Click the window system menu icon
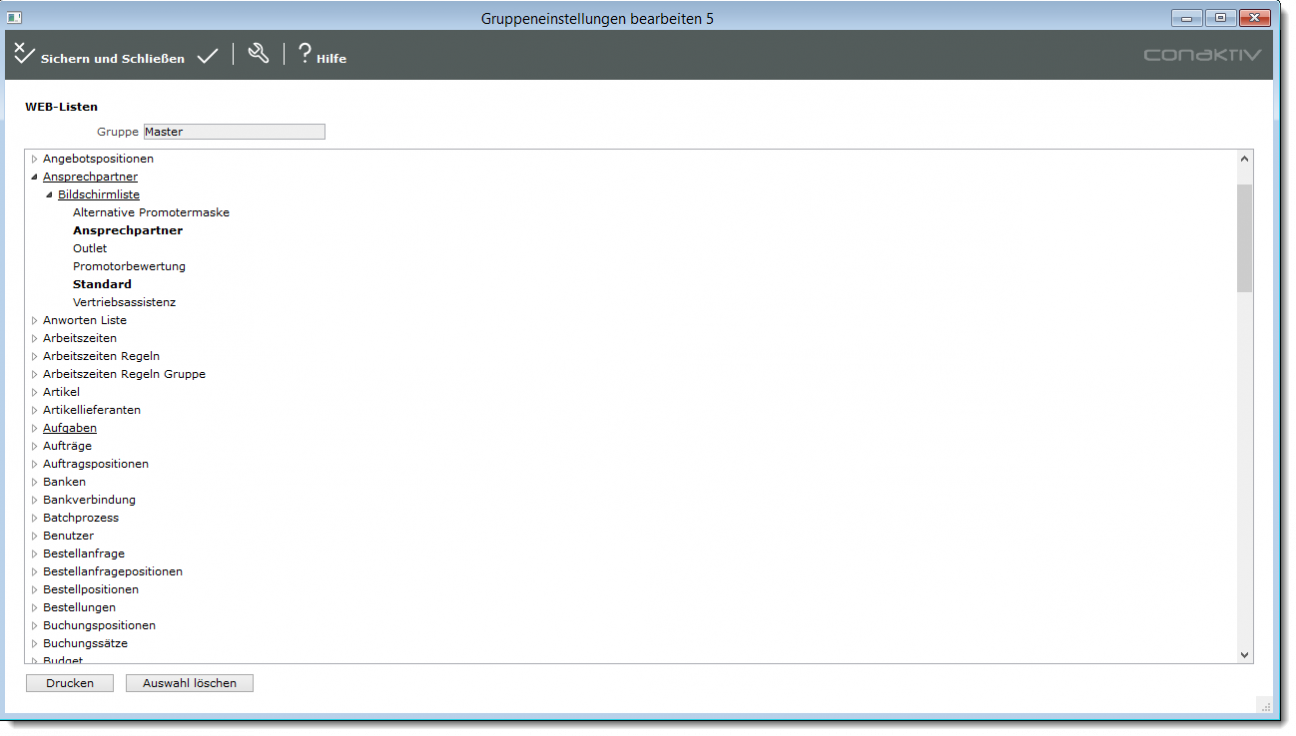This screenshot has height=736, width=1296. (x=15, y=18)
